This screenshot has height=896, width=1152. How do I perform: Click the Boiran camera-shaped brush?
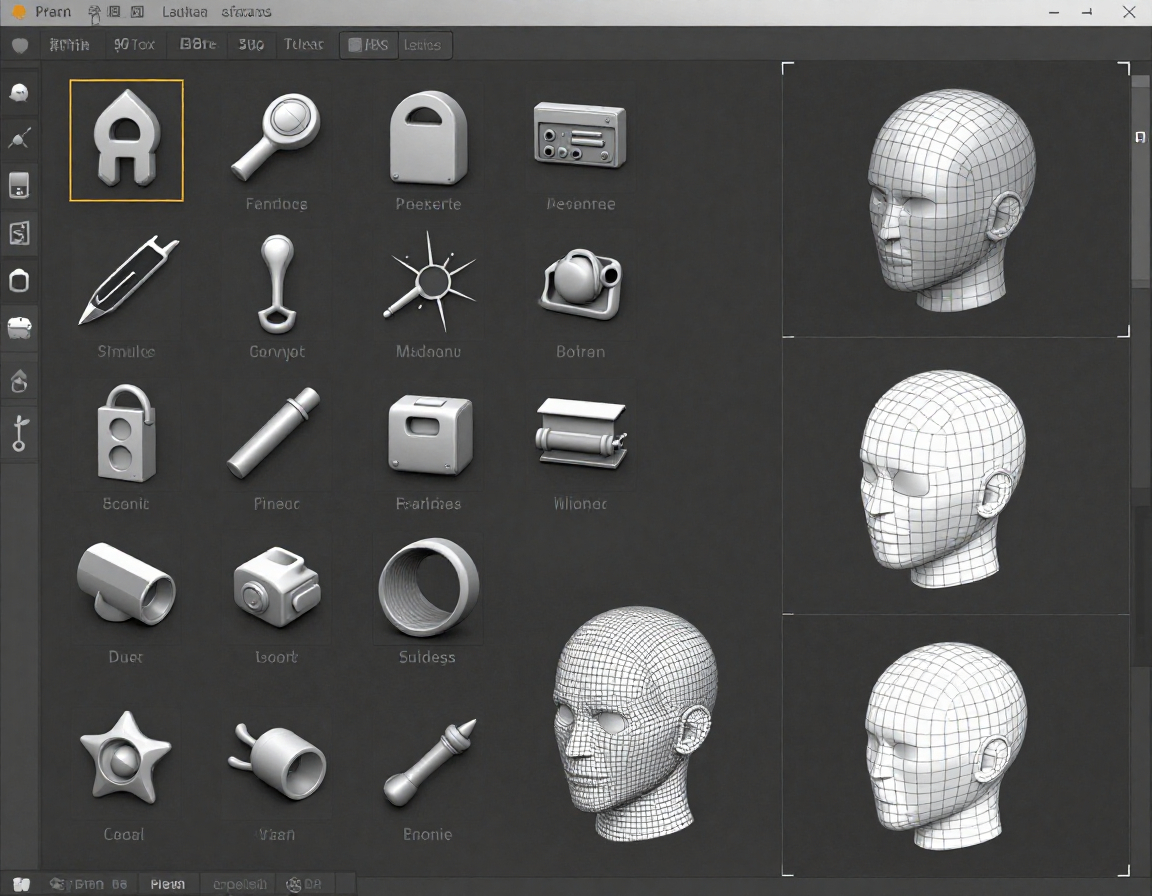[x=580, y=282]
